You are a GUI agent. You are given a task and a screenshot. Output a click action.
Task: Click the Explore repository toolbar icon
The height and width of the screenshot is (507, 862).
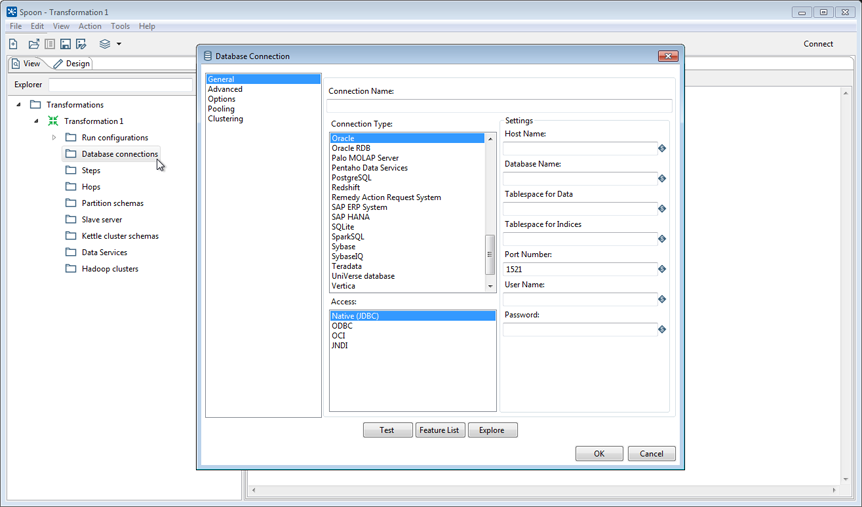pos(49,44)
